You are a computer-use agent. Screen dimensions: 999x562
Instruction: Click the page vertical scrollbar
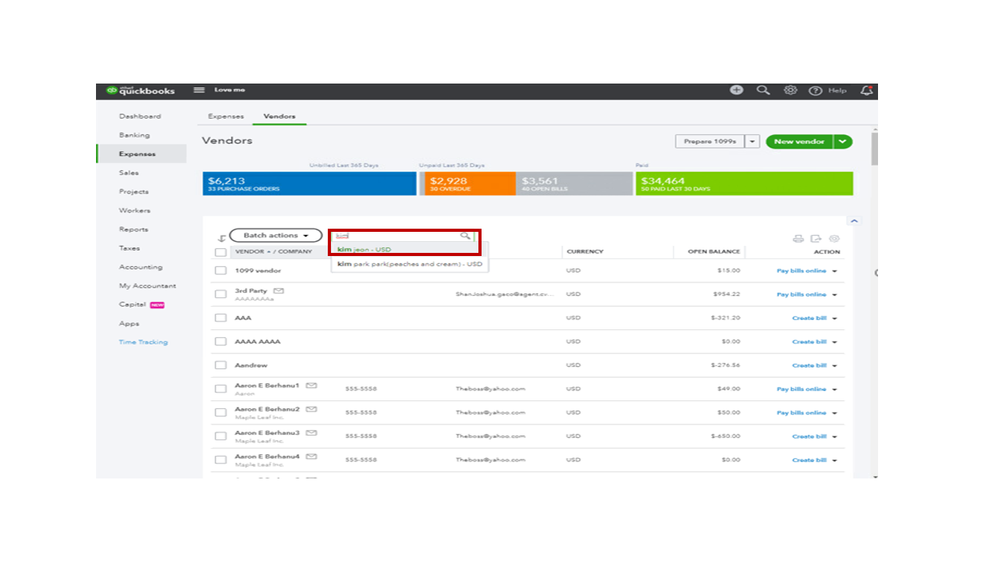click(x=875, y=148)
